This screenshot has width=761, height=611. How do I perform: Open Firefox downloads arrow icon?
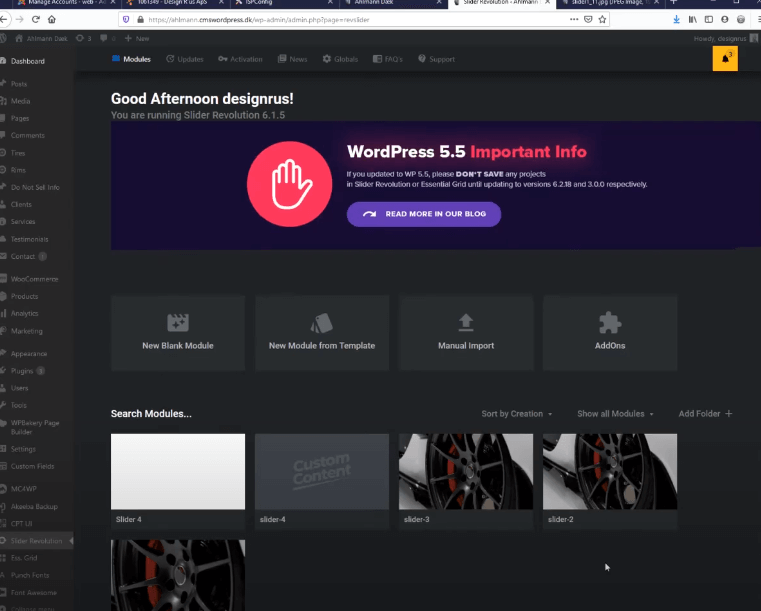tap(676, 19)
